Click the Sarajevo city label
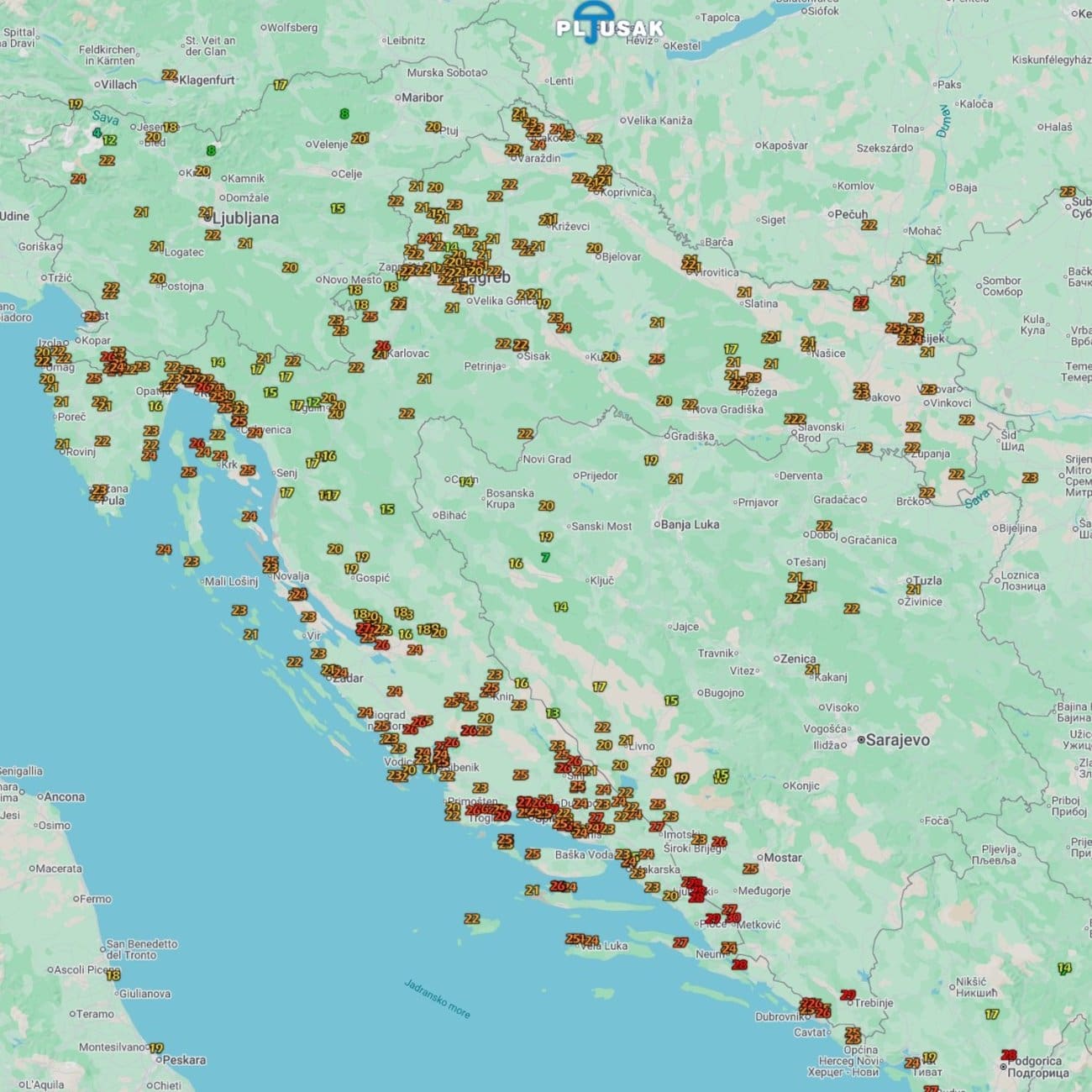 pos(897,740)
